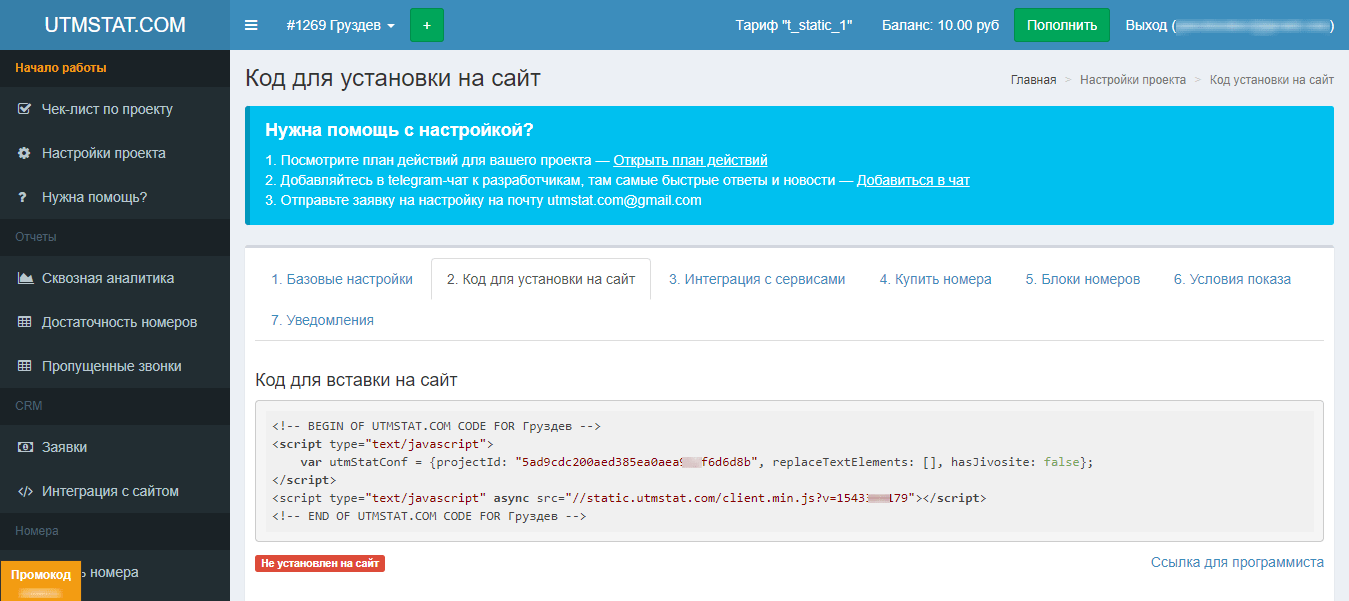Select tab 2. Код для установки на сайт
1349x601 pixels.
coord(541,279)
